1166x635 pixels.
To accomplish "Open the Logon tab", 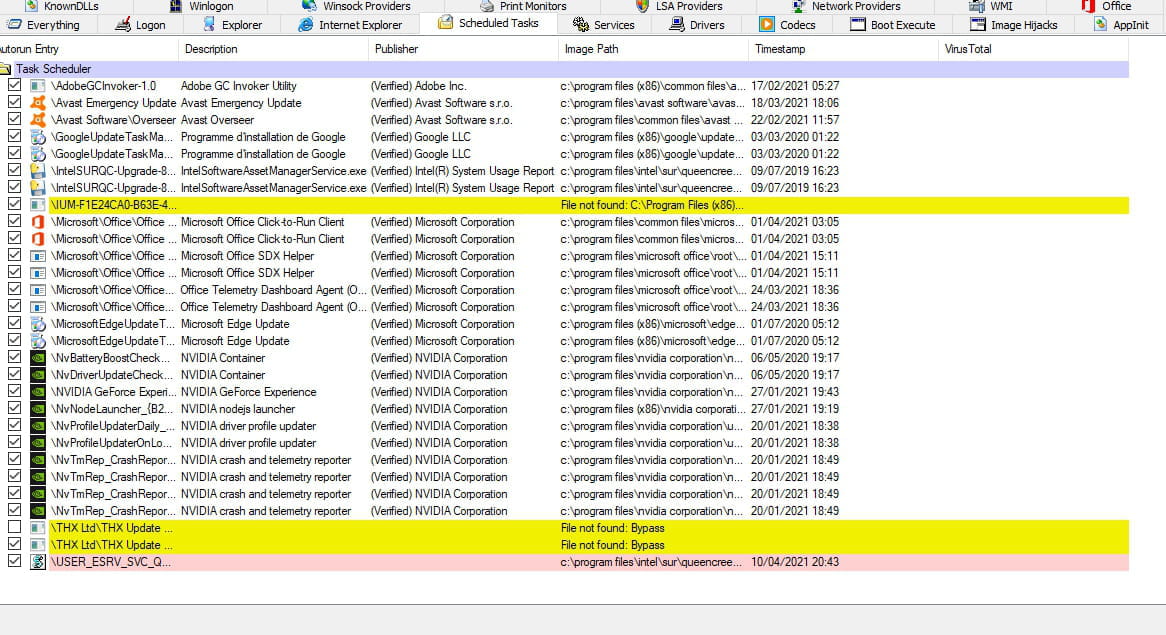I will pyautogui.click(x=141, y=25).
